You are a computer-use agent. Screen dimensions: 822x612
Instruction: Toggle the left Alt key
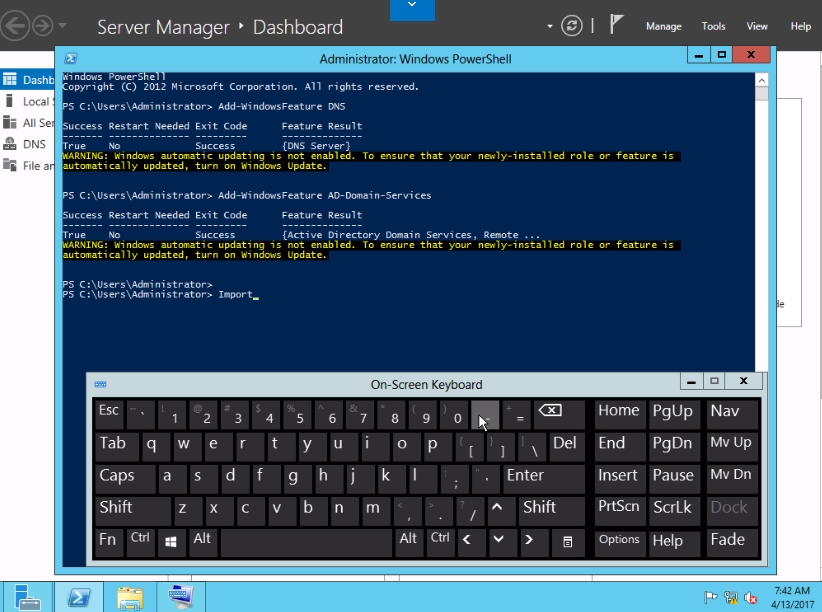(x=202, y=542)
